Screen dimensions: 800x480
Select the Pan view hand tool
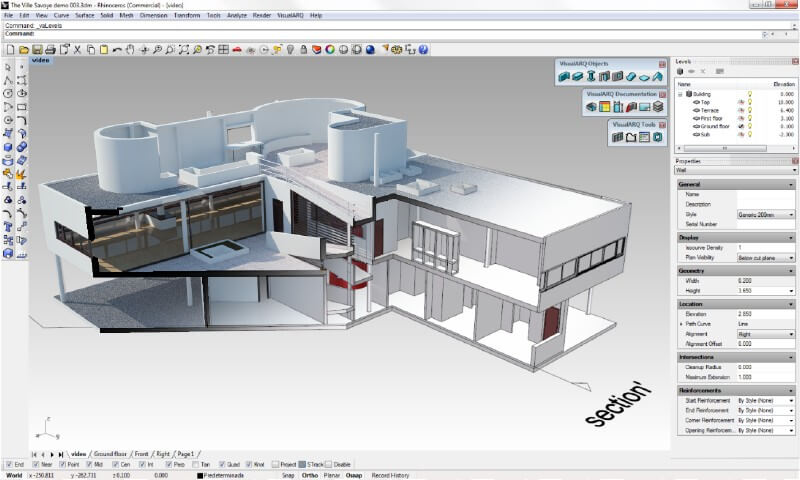tap(131, 48)
